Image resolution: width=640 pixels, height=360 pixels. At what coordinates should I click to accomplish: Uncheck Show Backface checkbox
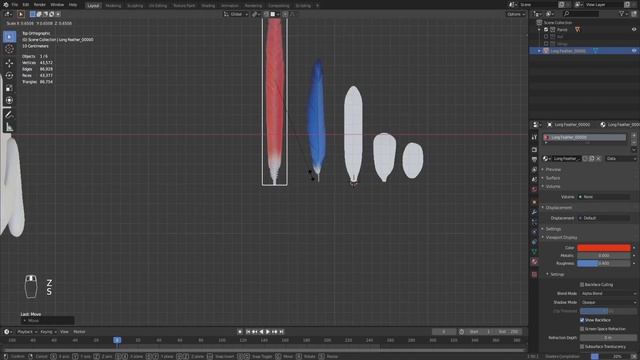(x=582, y=320)
